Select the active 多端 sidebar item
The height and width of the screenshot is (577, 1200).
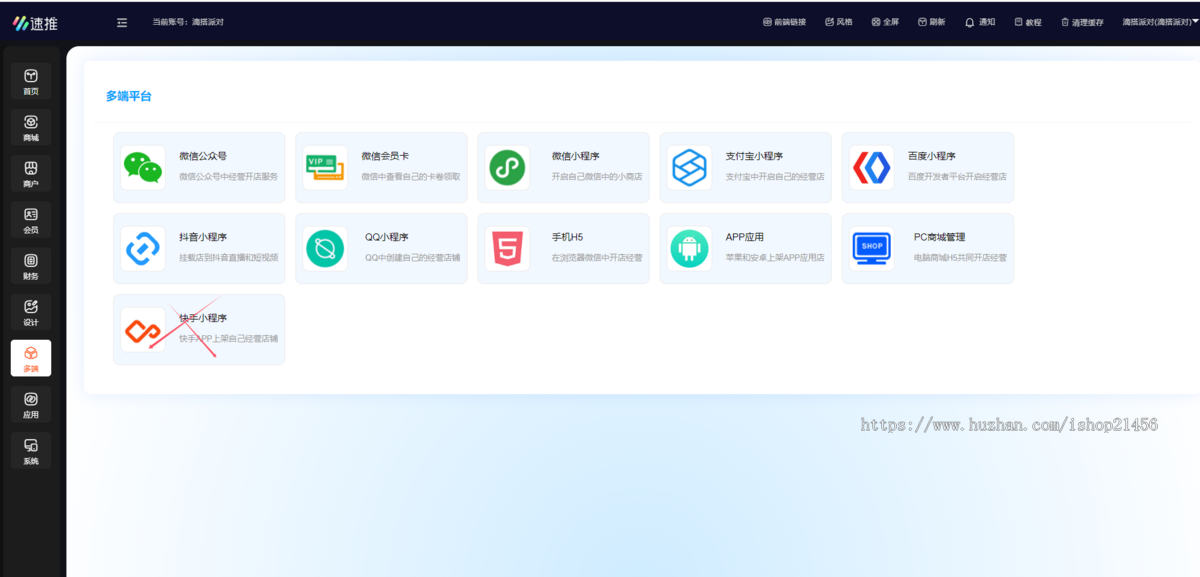click(x=31, y=358)
